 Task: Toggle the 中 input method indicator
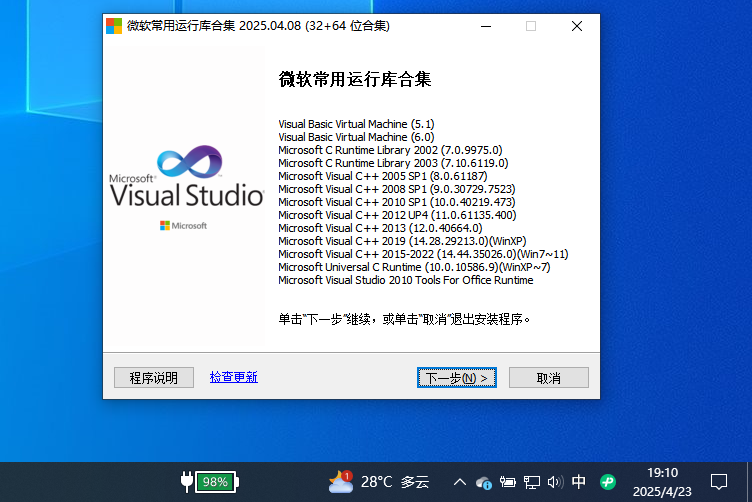(x=579, y=482)
